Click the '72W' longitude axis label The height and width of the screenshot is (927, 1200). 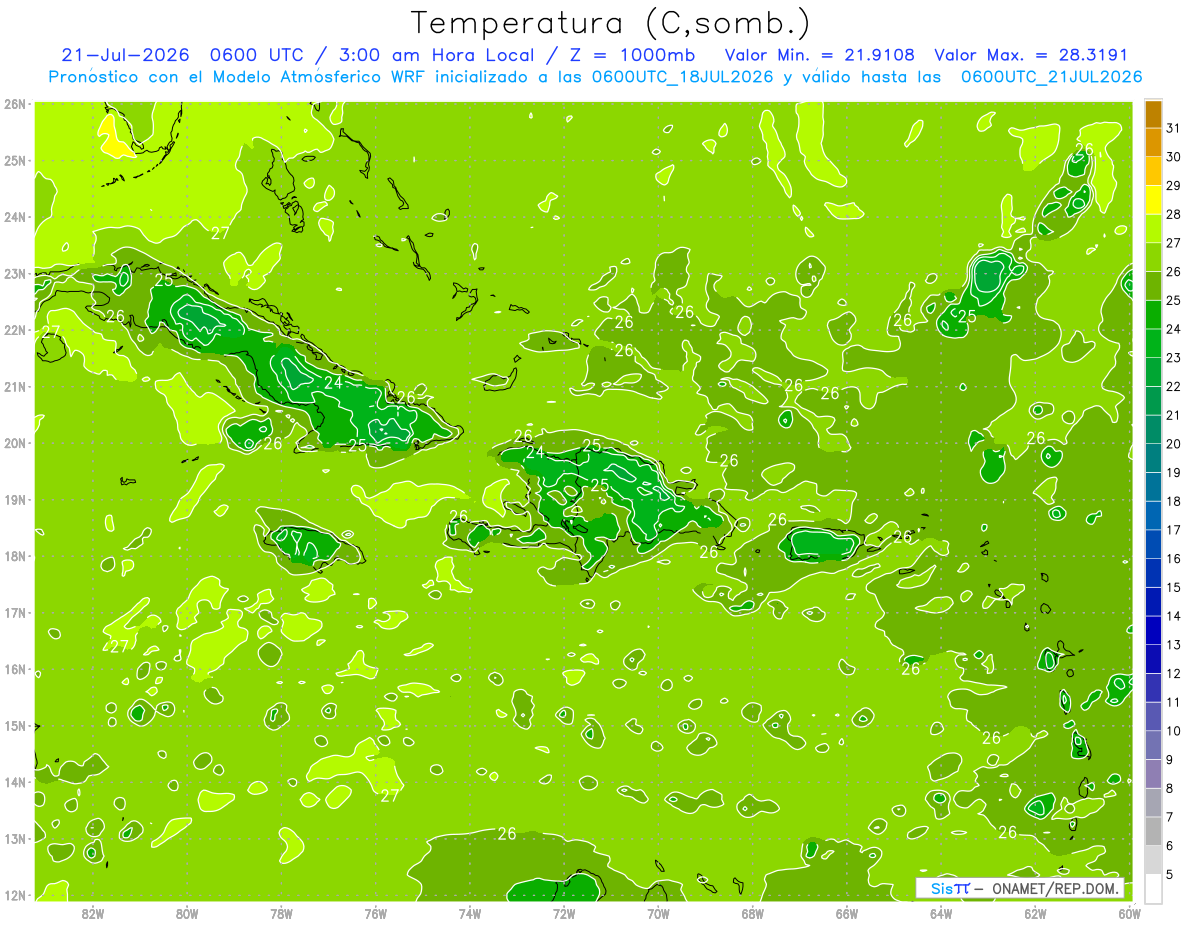coord(564,913)
